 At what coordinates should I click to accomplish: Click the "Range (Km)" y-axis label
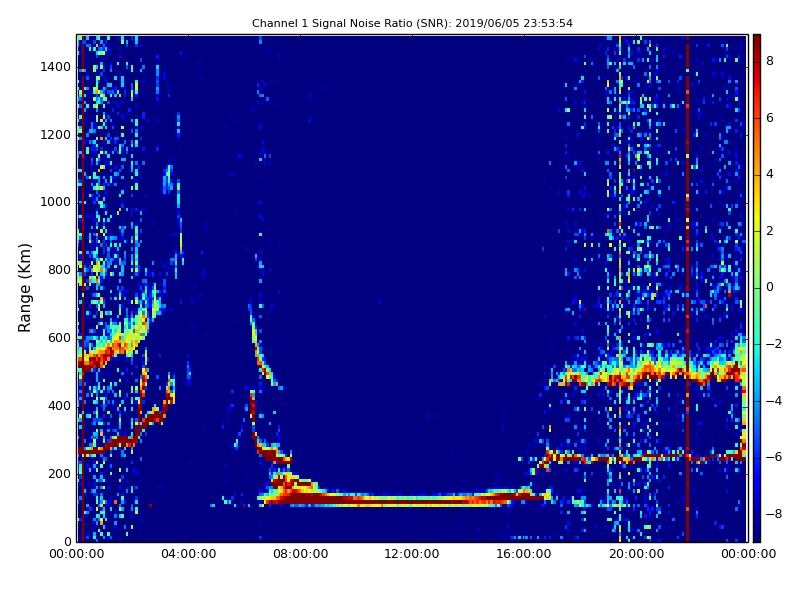[x=24, y=288]
